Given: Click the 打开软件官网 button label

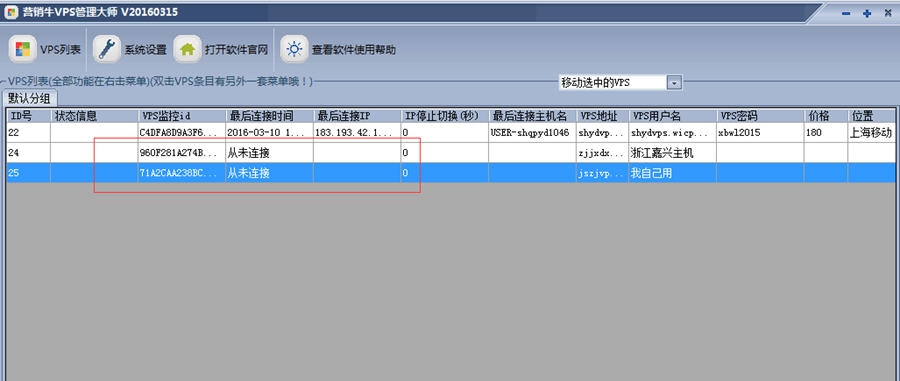Looking at the screenshot, I should click(x=236, y=50).
